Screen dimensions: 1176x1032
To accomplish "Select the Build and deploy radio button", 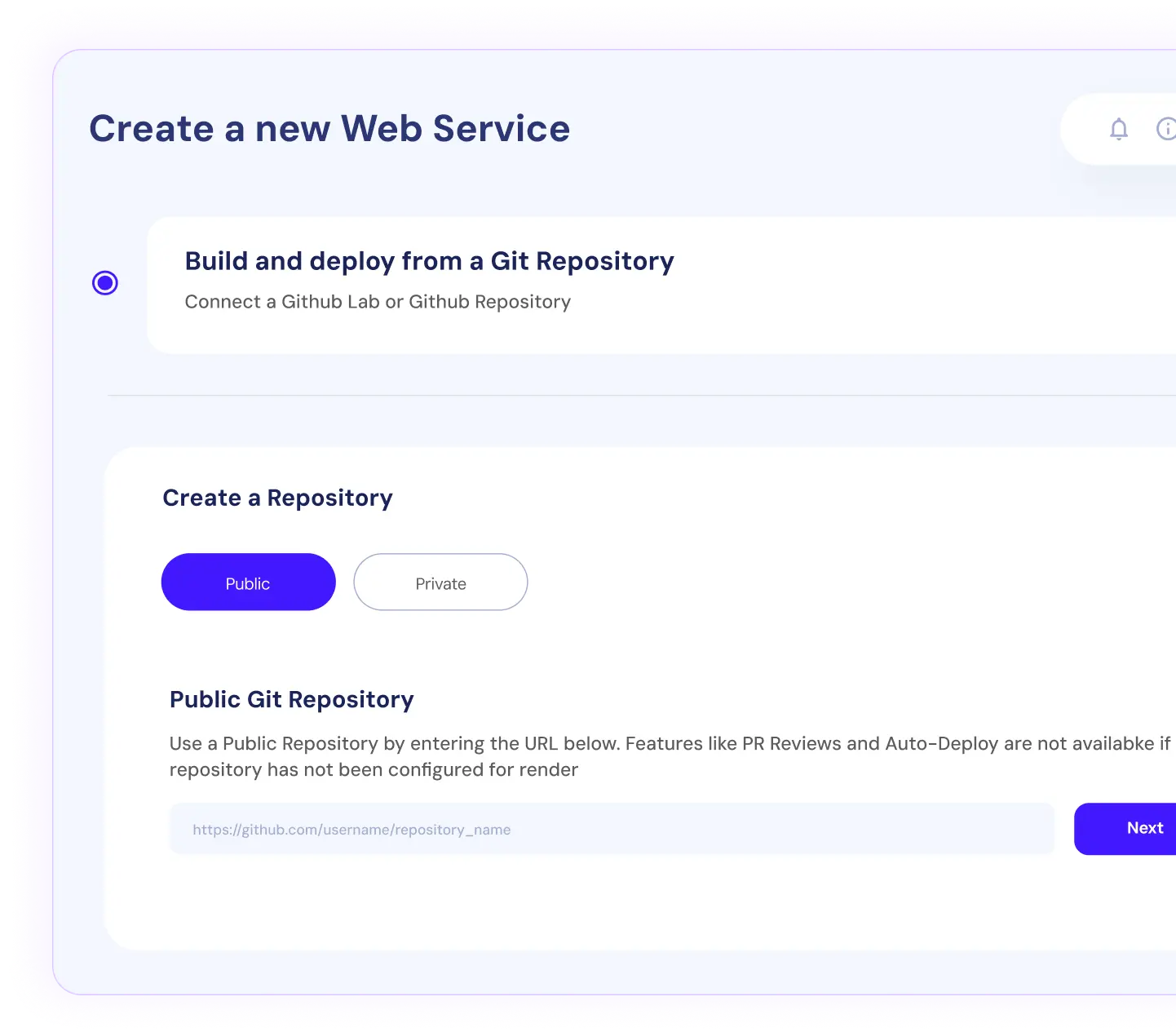I will (105, 283).
